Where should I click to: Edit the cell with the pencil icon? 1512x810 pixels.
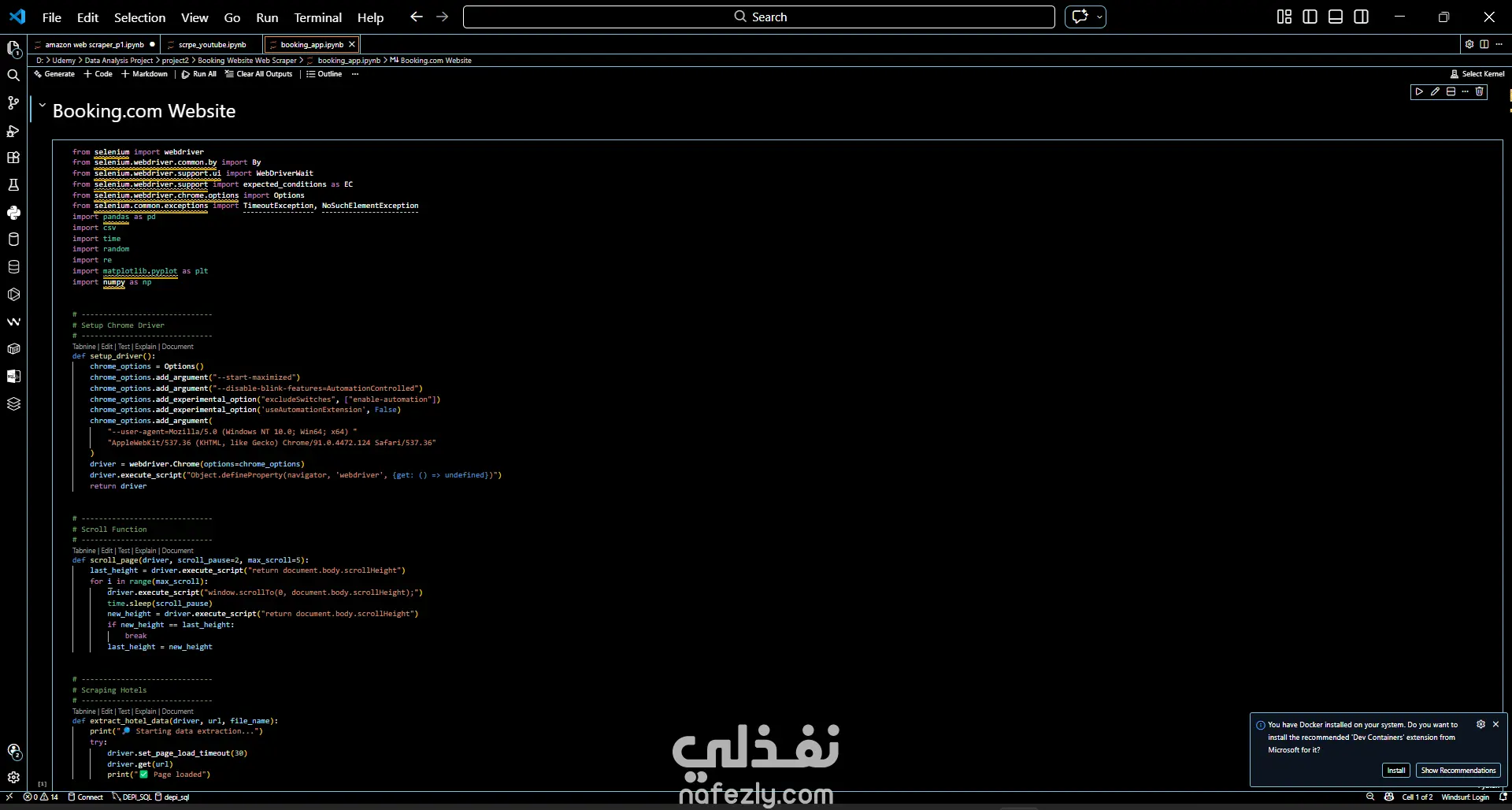[x=1435, y=92]
